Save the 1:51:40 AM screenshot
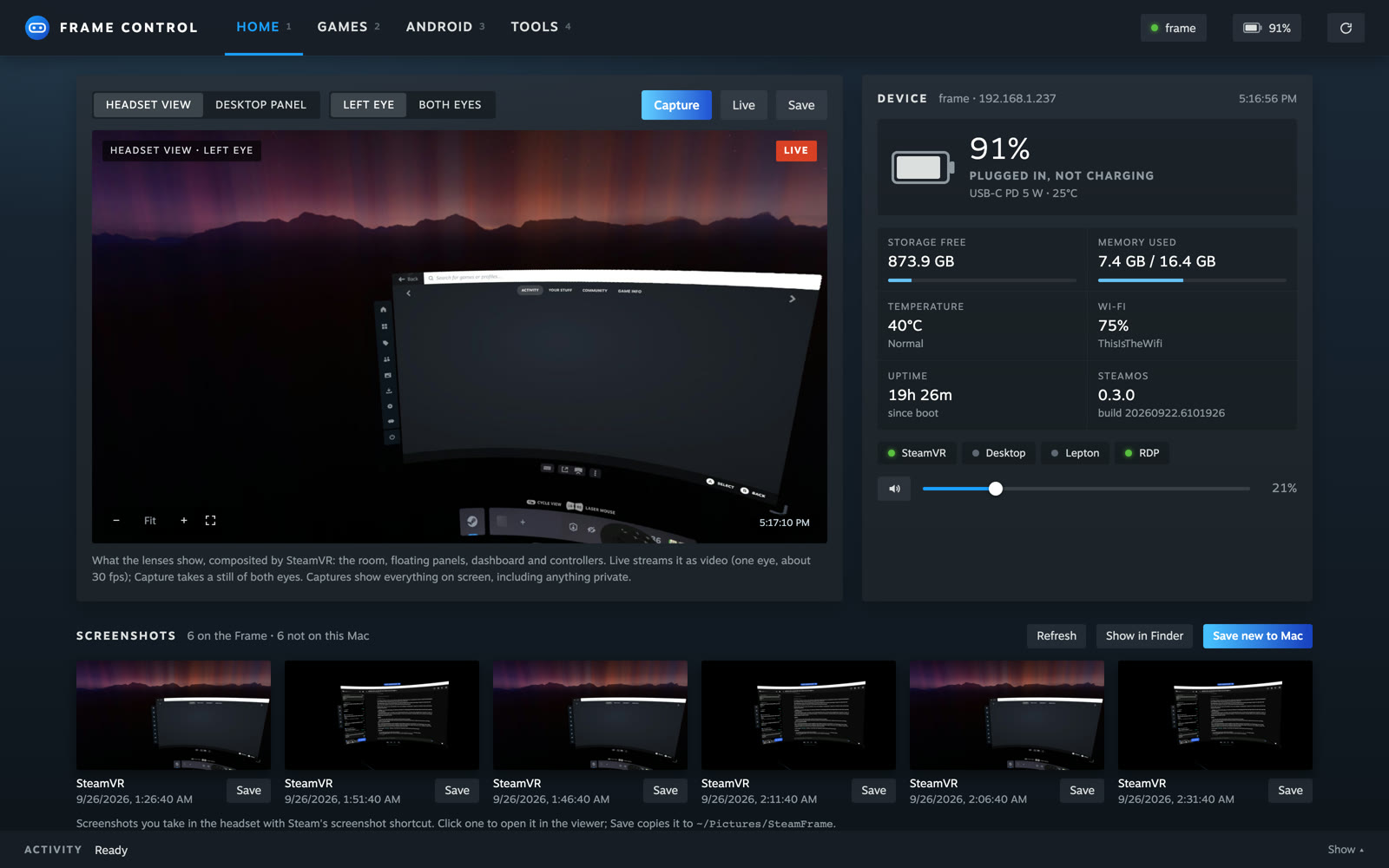The height and width of the screenshot is (868, 1389). click(457, 791)
